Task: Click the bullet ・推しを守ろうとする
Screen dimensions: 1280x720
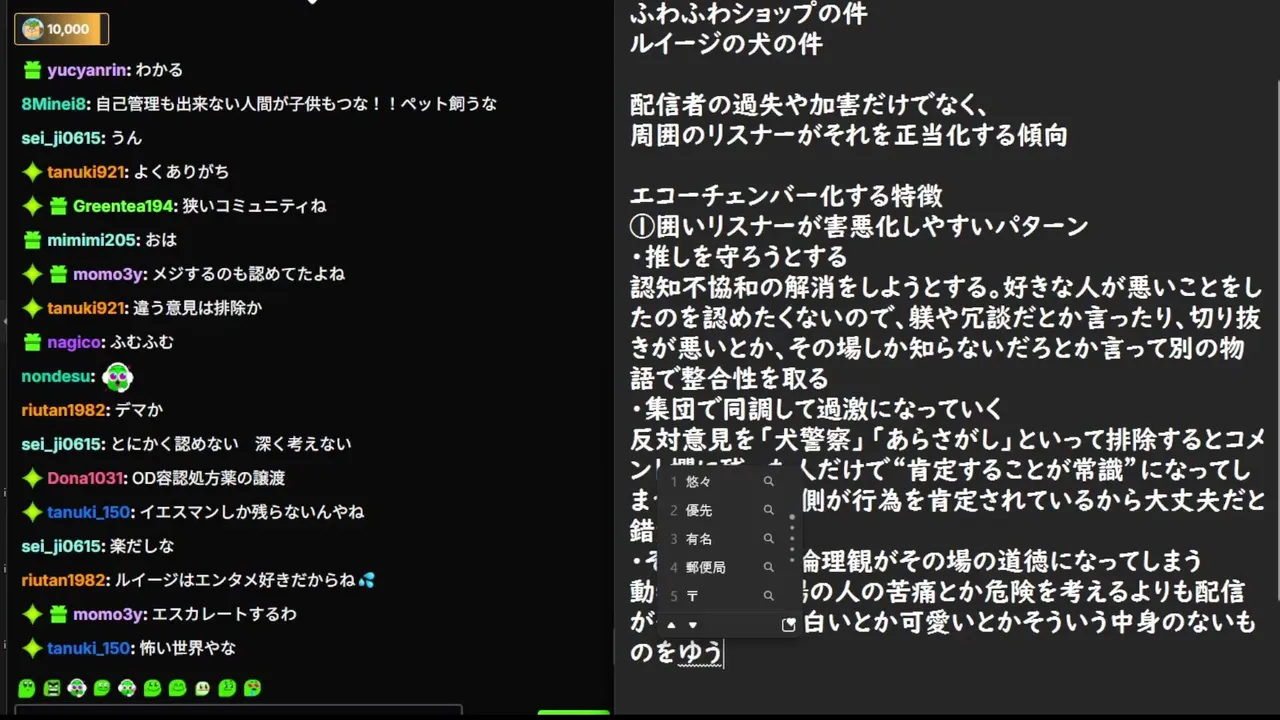Action: (738, 257)
